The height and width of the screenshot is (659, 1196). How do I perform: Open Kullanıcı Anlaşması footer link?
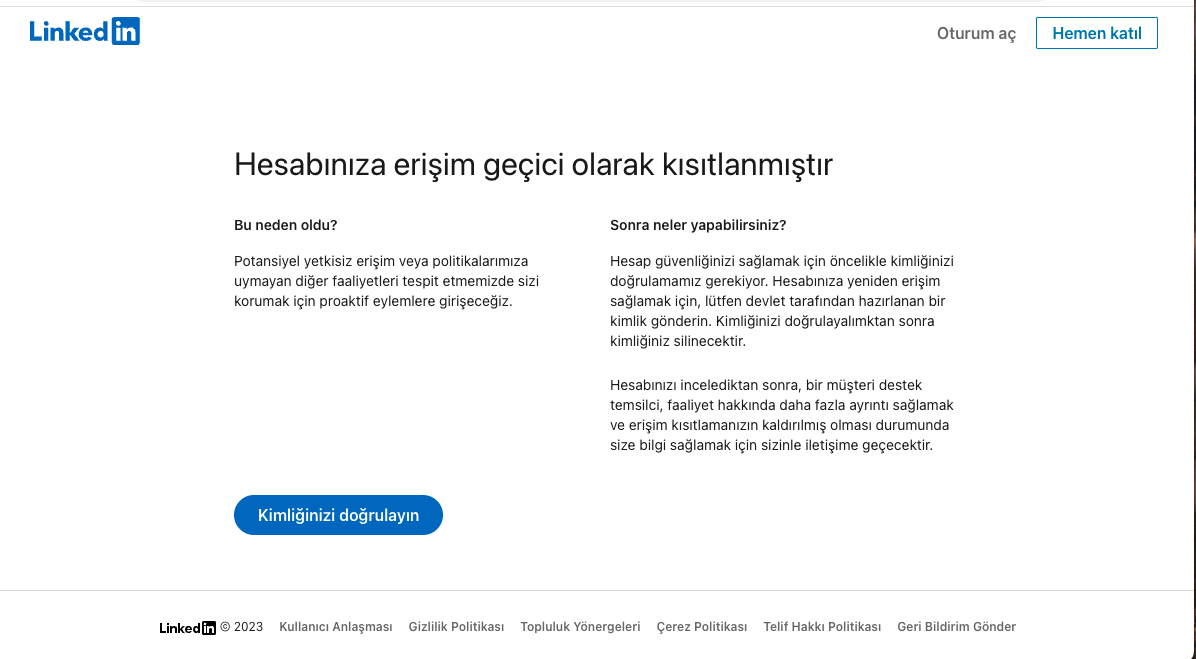pyautogui.click(x=336, y=627)
